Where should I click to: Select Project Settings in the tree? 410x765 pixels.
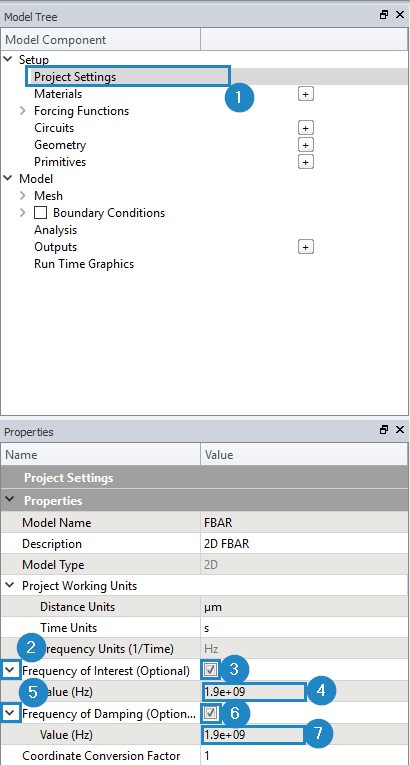click(75, 77)
